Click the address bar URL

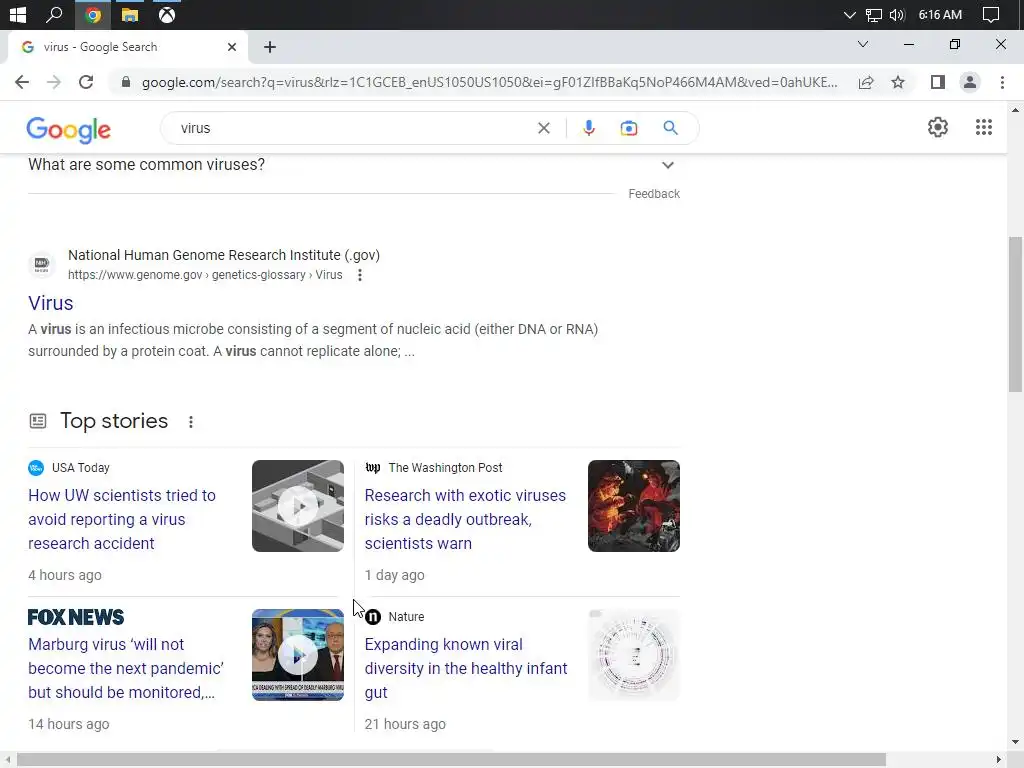click(x=489, y=82)
